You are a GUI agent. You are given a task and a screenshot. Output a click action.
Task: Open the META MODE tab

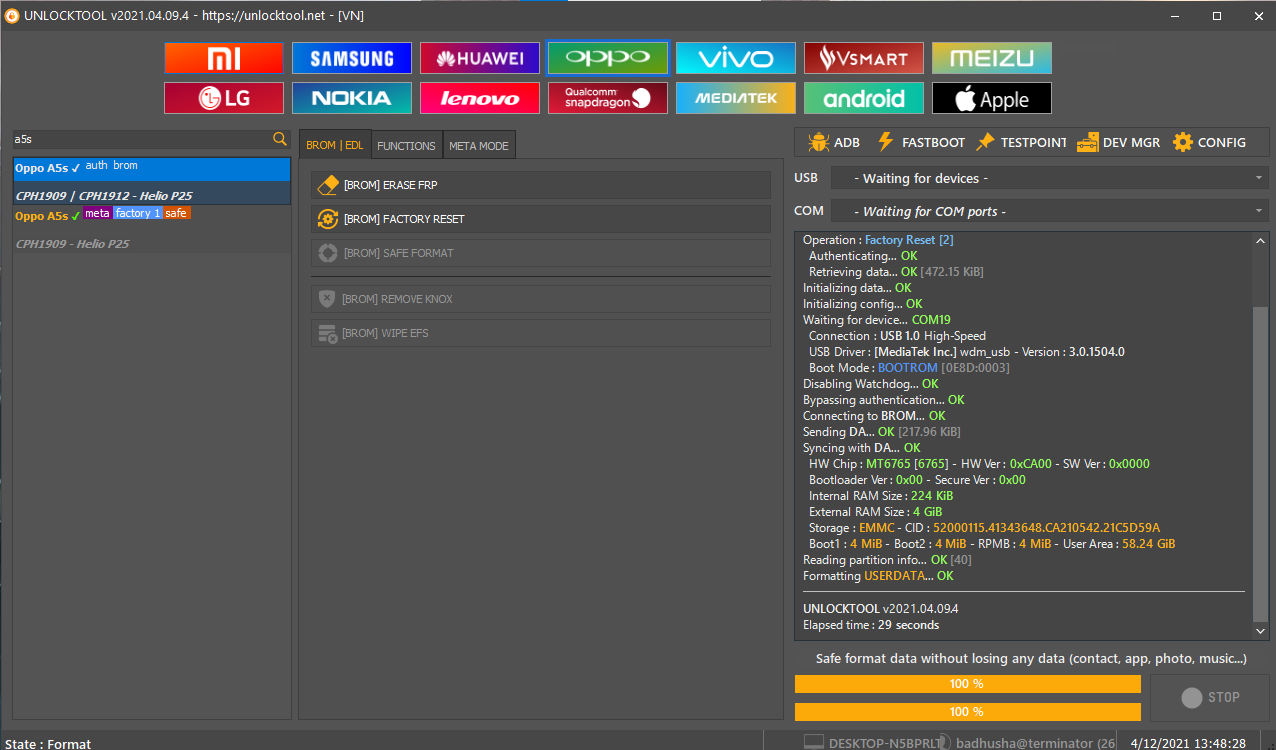478,146
